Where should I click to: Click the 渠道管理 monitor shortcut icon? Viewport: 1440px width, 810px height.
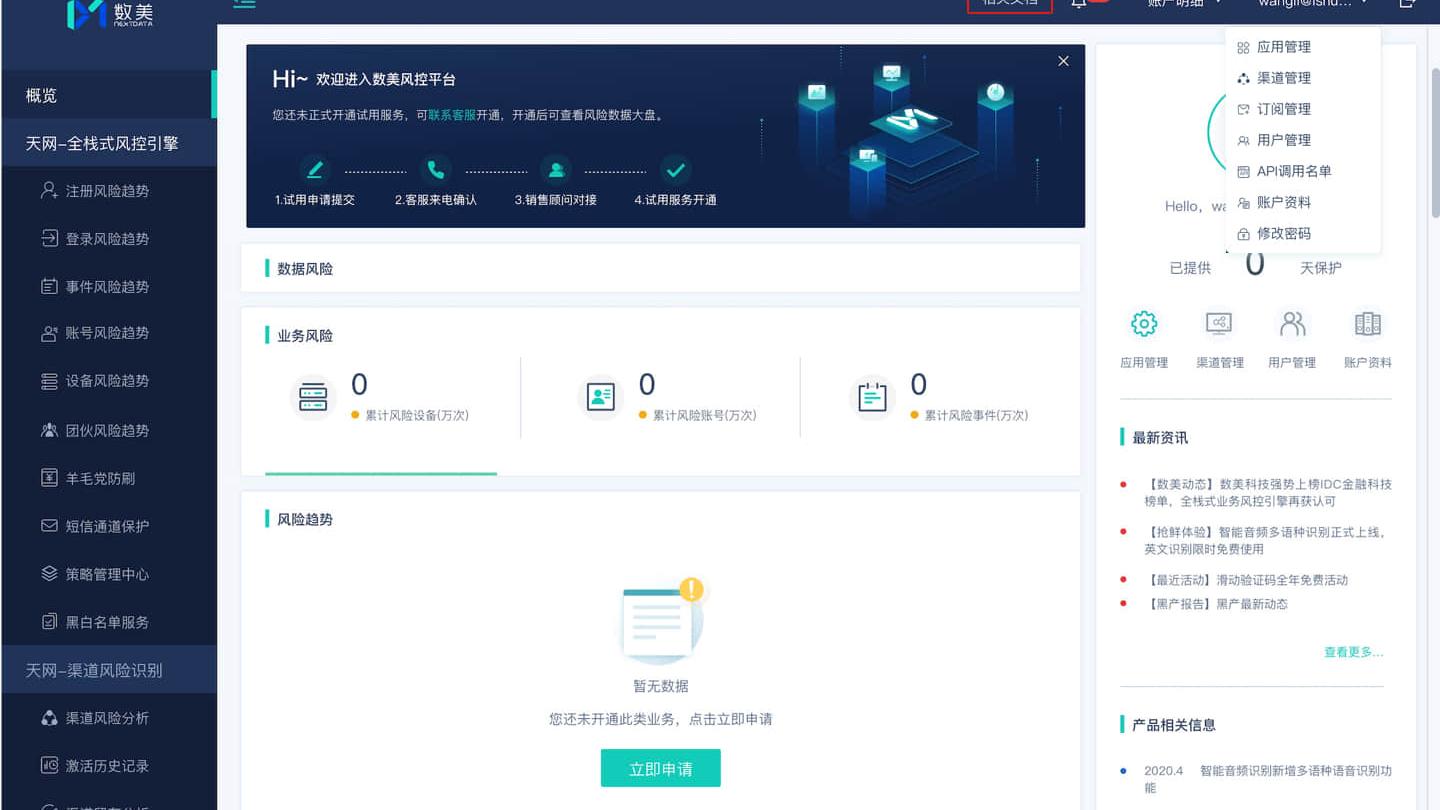1219,324
